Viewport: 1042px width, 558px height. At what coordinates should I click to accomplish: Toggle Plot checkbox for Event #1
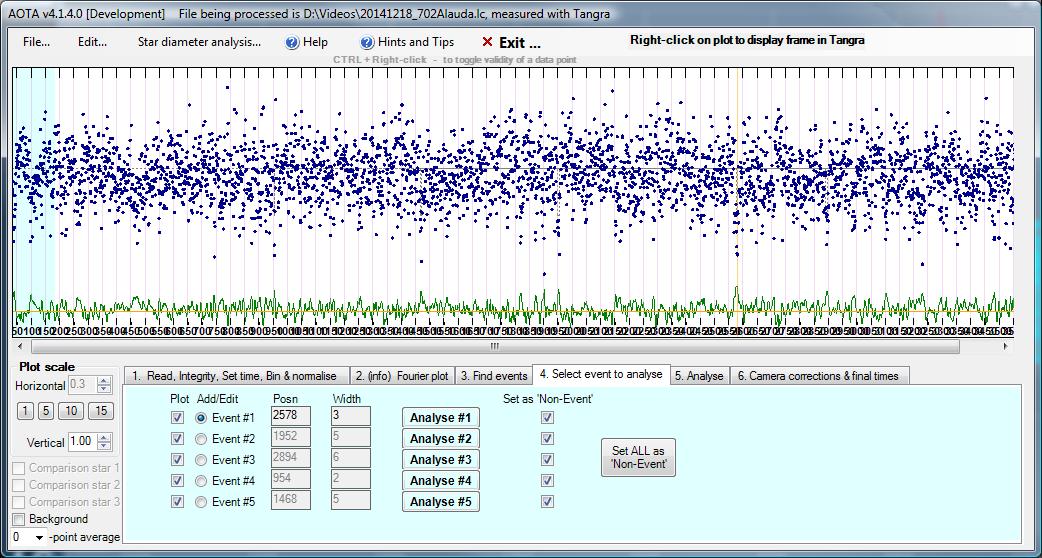click(x=177, y=418)
